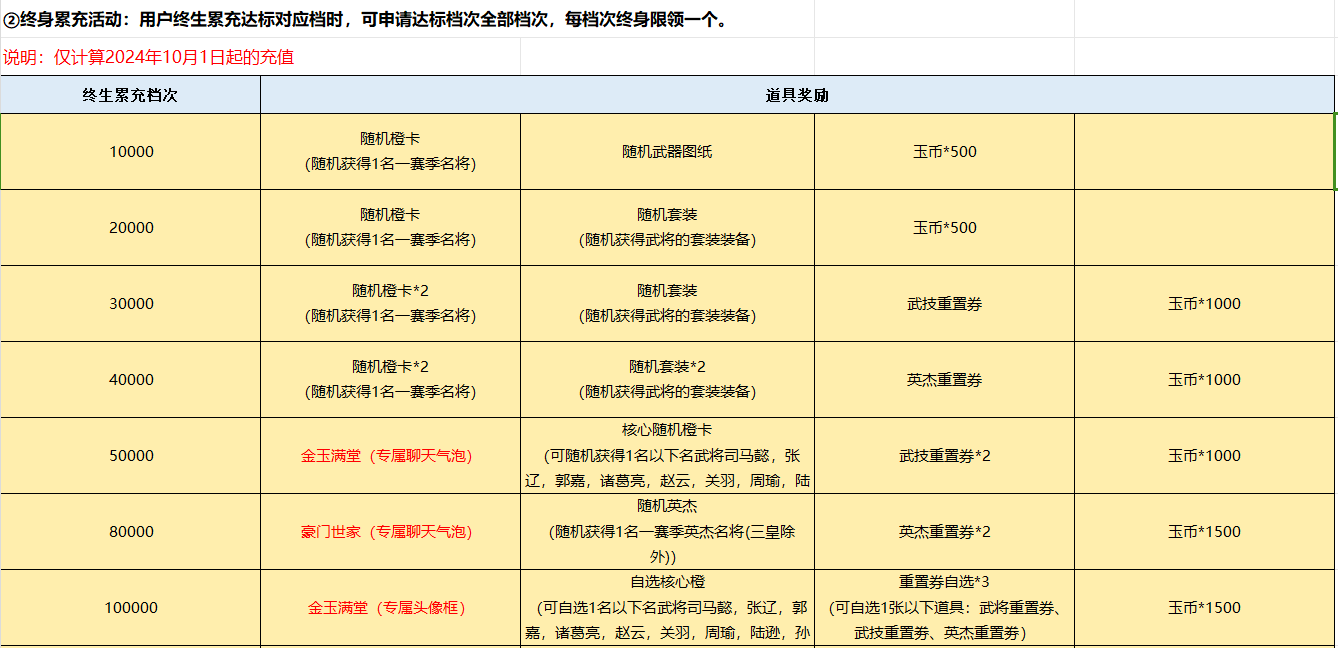
Task: Click "玉币*1000" in the 40000 row
Action: [x=1204, y=380]
